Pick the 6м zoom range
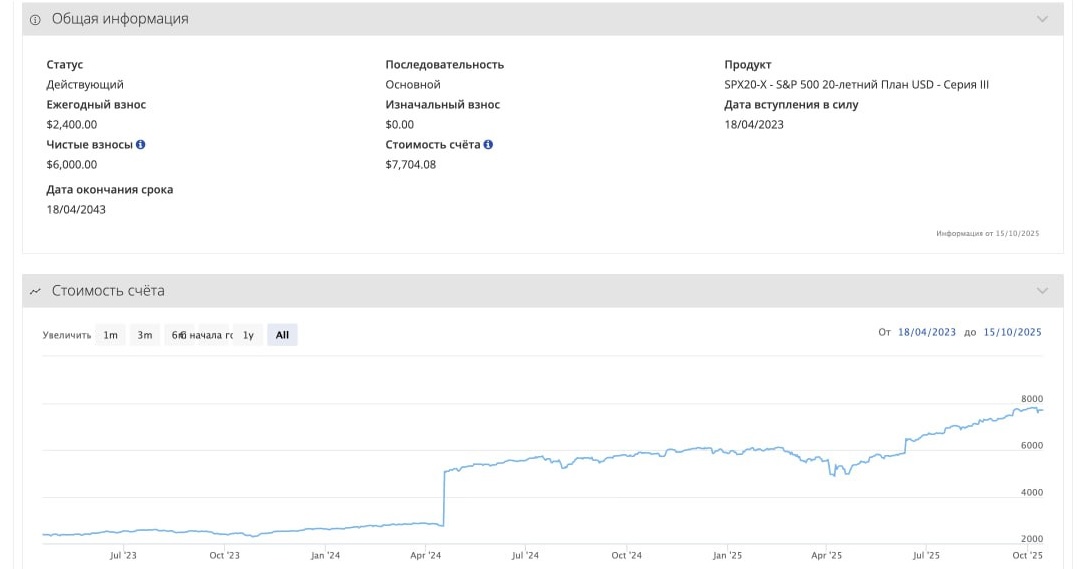1085x569 pixels. 177,335
